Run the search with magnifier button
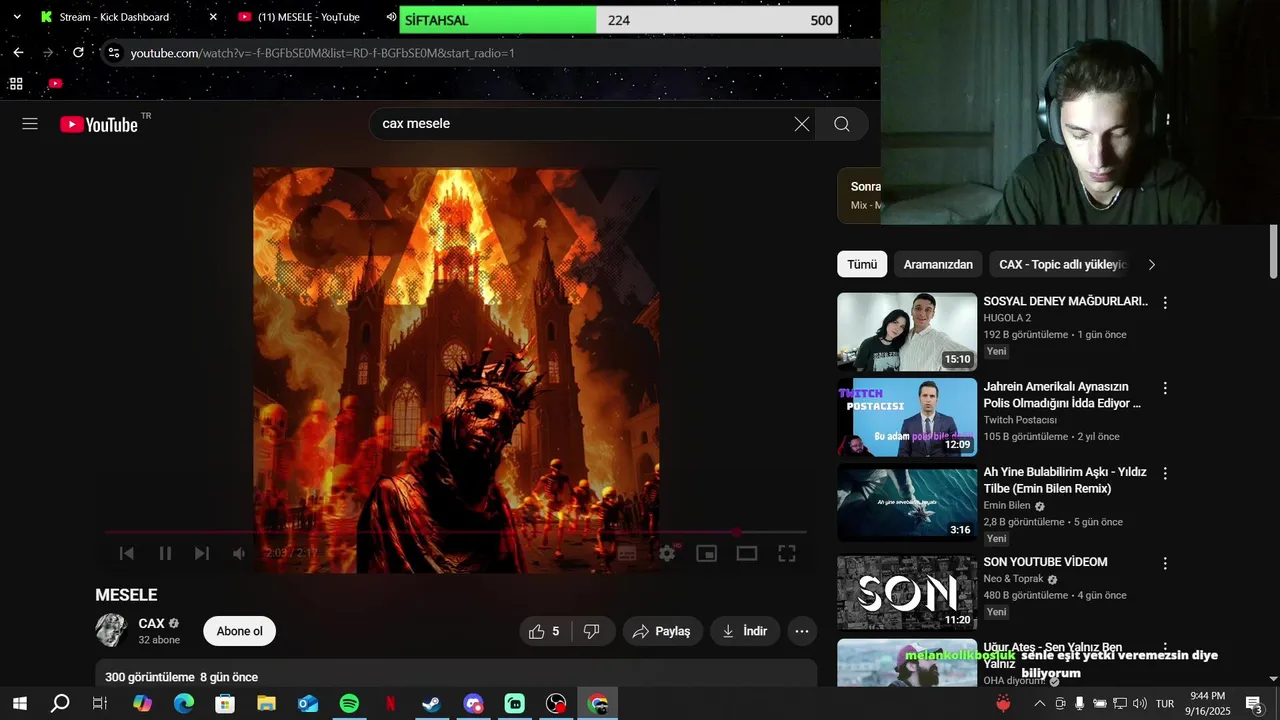 (842, 124)
